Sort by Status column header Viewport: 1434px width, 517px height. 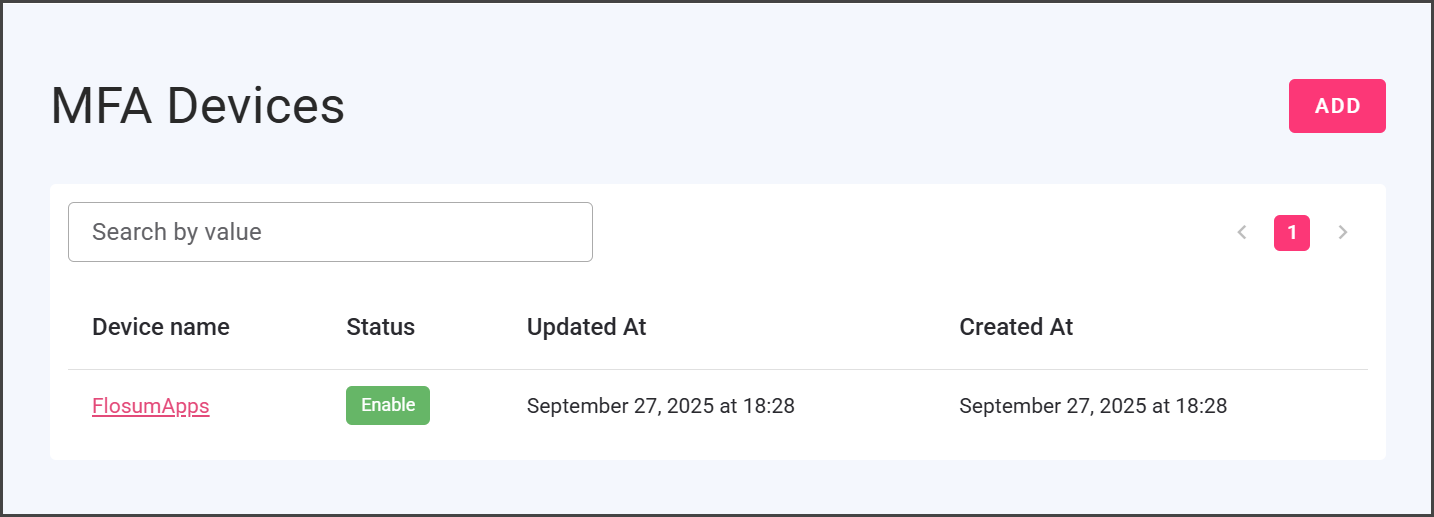coord(380,327)
